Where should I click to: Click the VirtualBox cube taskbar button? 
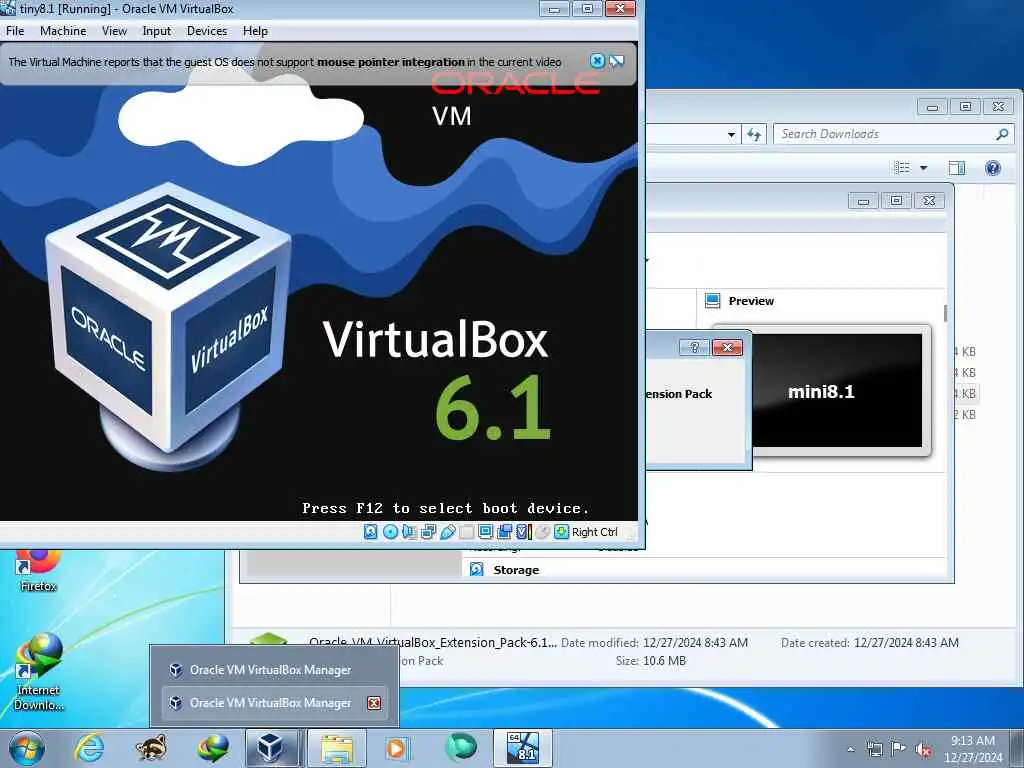point(271,748)
